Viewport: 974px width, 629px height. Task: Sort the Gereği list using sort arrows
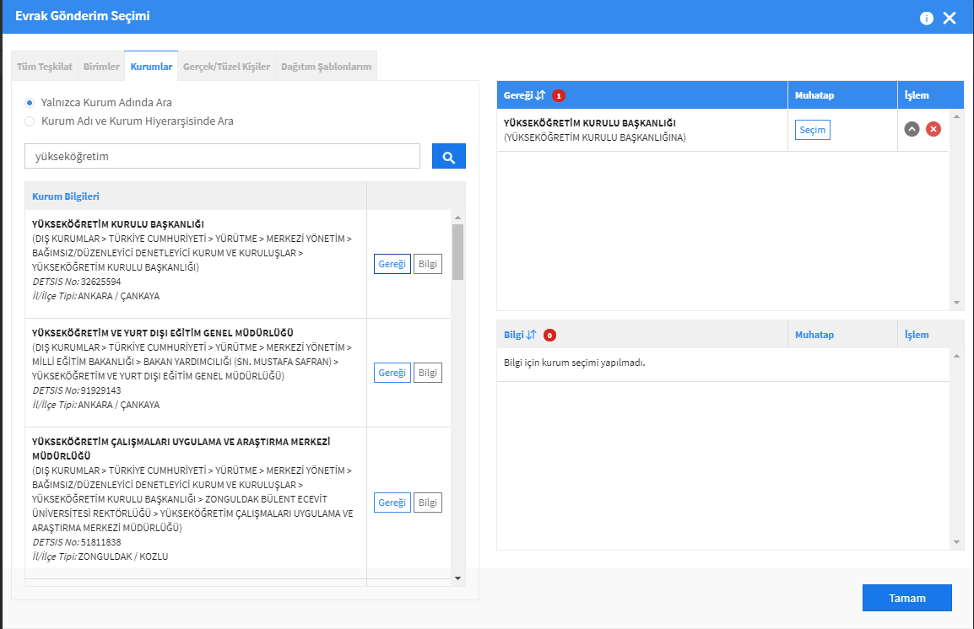tap(540, 95)
